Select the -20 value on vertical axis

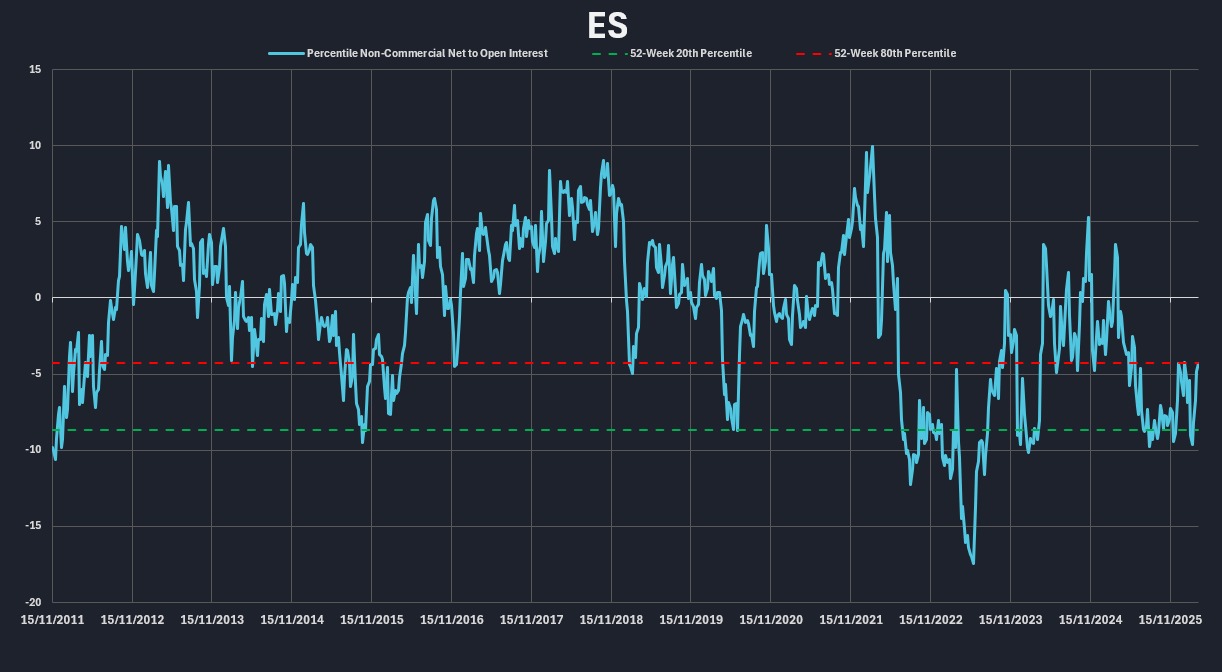tap(33, 603)
